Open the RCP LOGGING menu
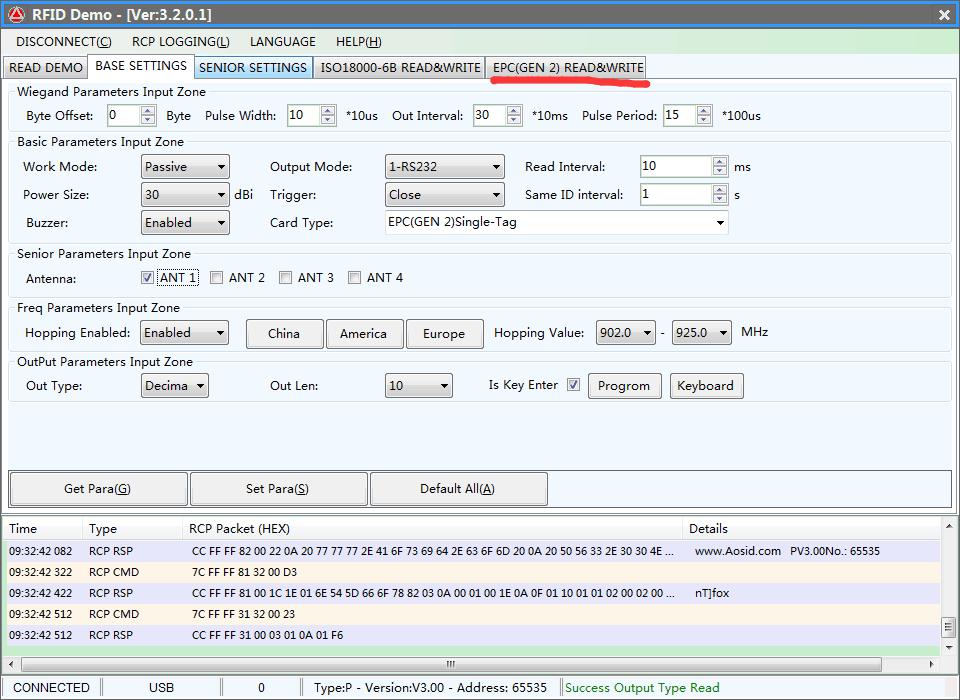 point(180,41)
